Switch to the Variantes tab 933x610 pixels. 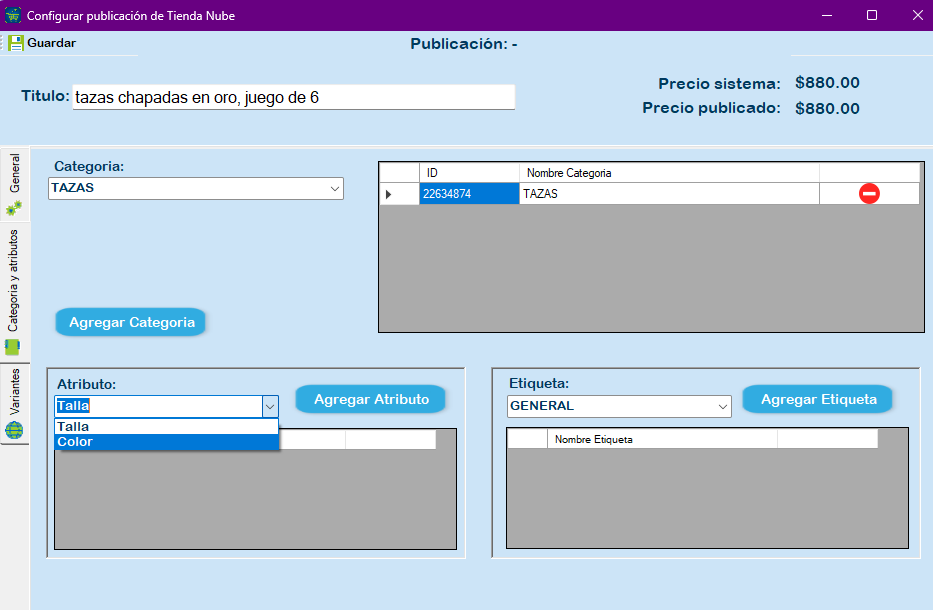tap(14, 392)
